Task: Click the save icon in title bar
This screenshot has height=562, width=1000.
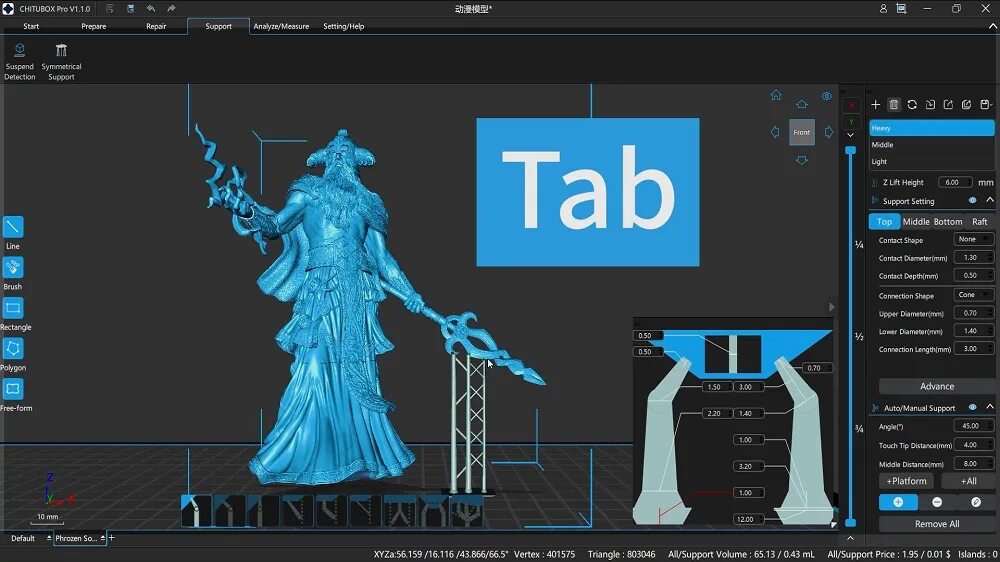Action: pos(131,9)
